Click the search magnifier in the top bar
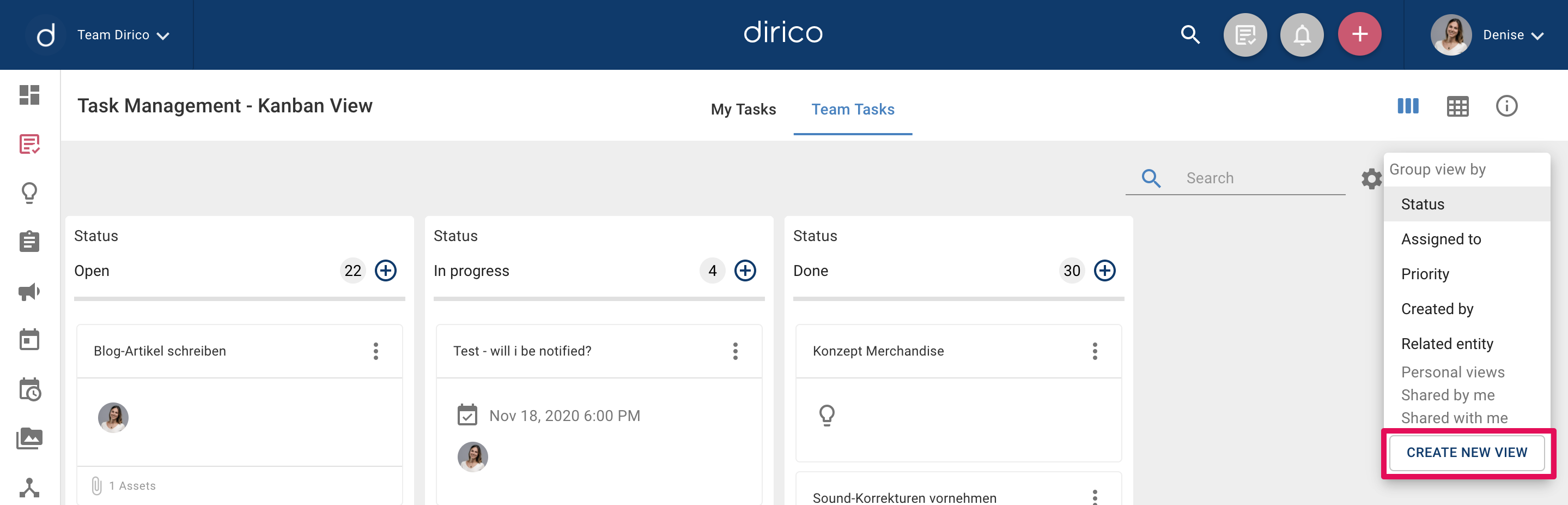This screenshot has width=1568, height=505. coord(1190,35)
